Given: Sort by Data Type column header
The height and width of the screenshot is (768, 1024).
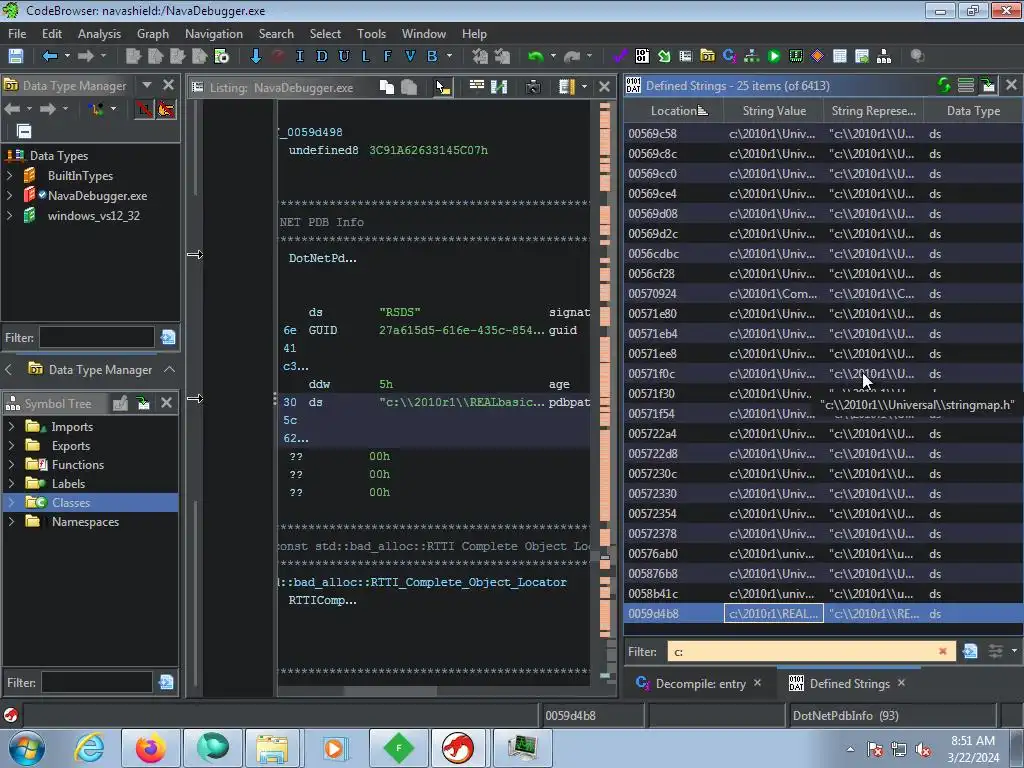Looking at the screenshot, I should 973,111.
